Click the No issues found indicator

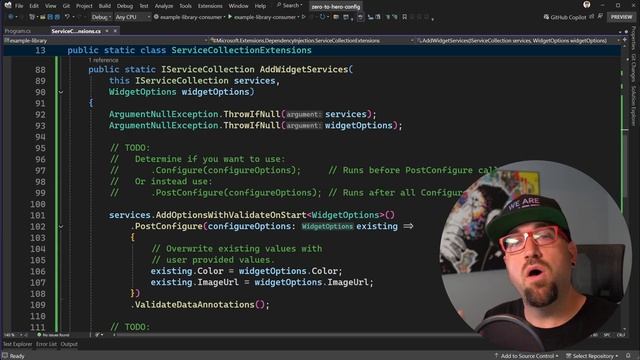click(53, 335)
